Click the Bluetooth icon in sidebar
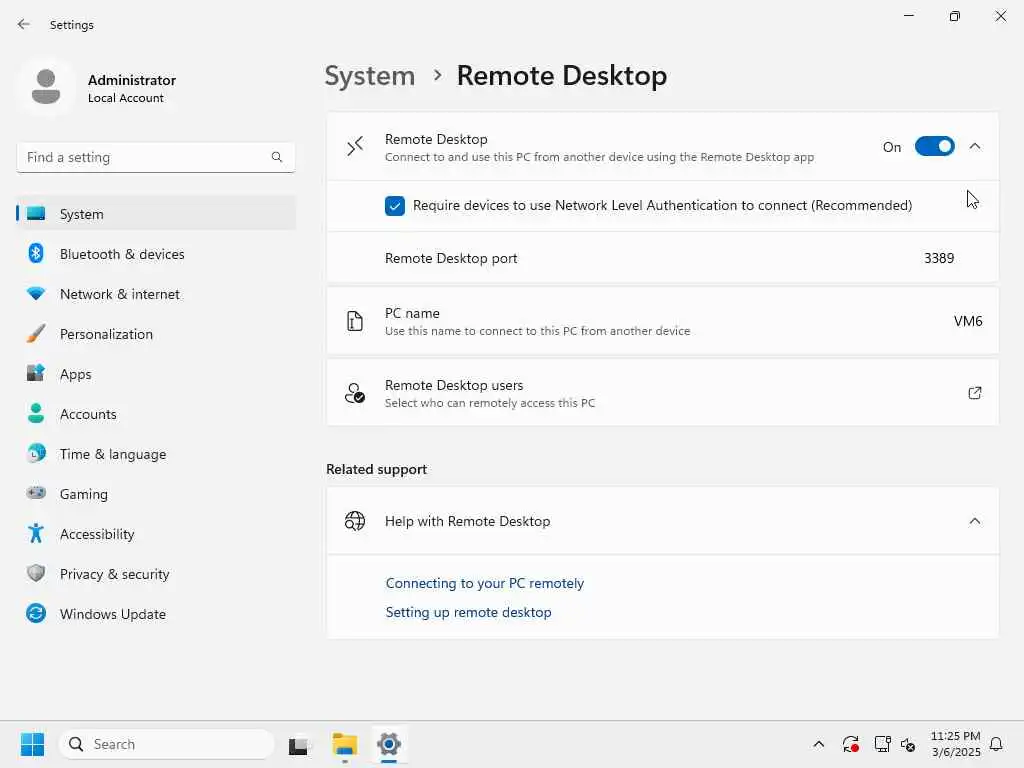The height and width of the screenshot is (768, 1024). pyautogui.click(x=36, y=253)
